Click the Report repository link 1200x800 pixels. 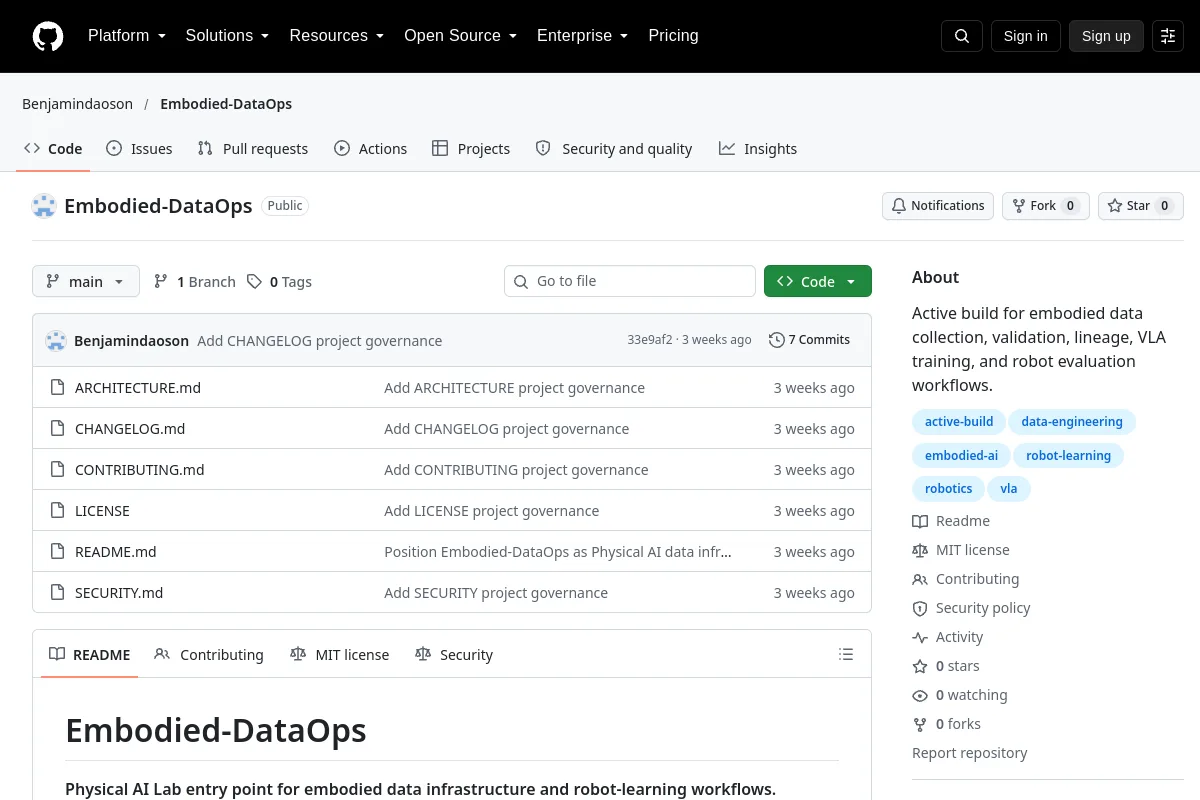tap(970, 753)
